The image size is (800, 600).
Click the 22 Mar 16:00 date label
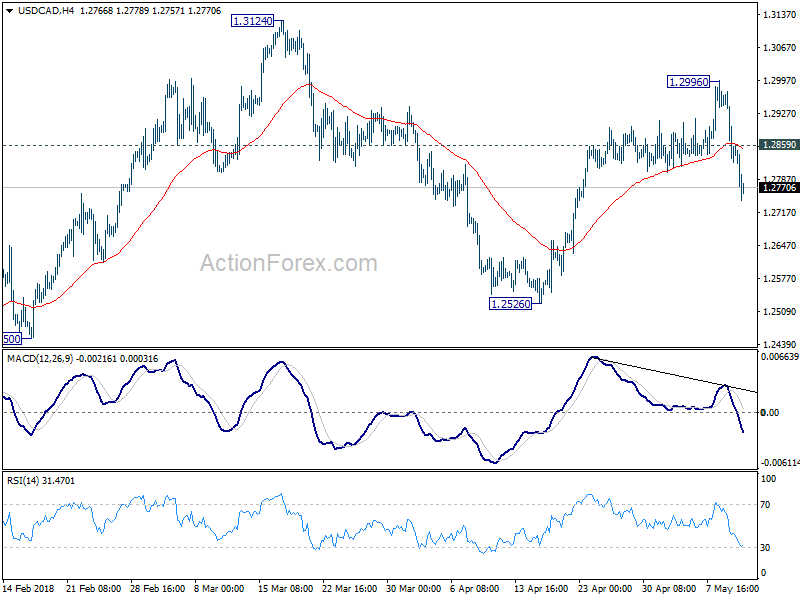[x=349, y=588]
